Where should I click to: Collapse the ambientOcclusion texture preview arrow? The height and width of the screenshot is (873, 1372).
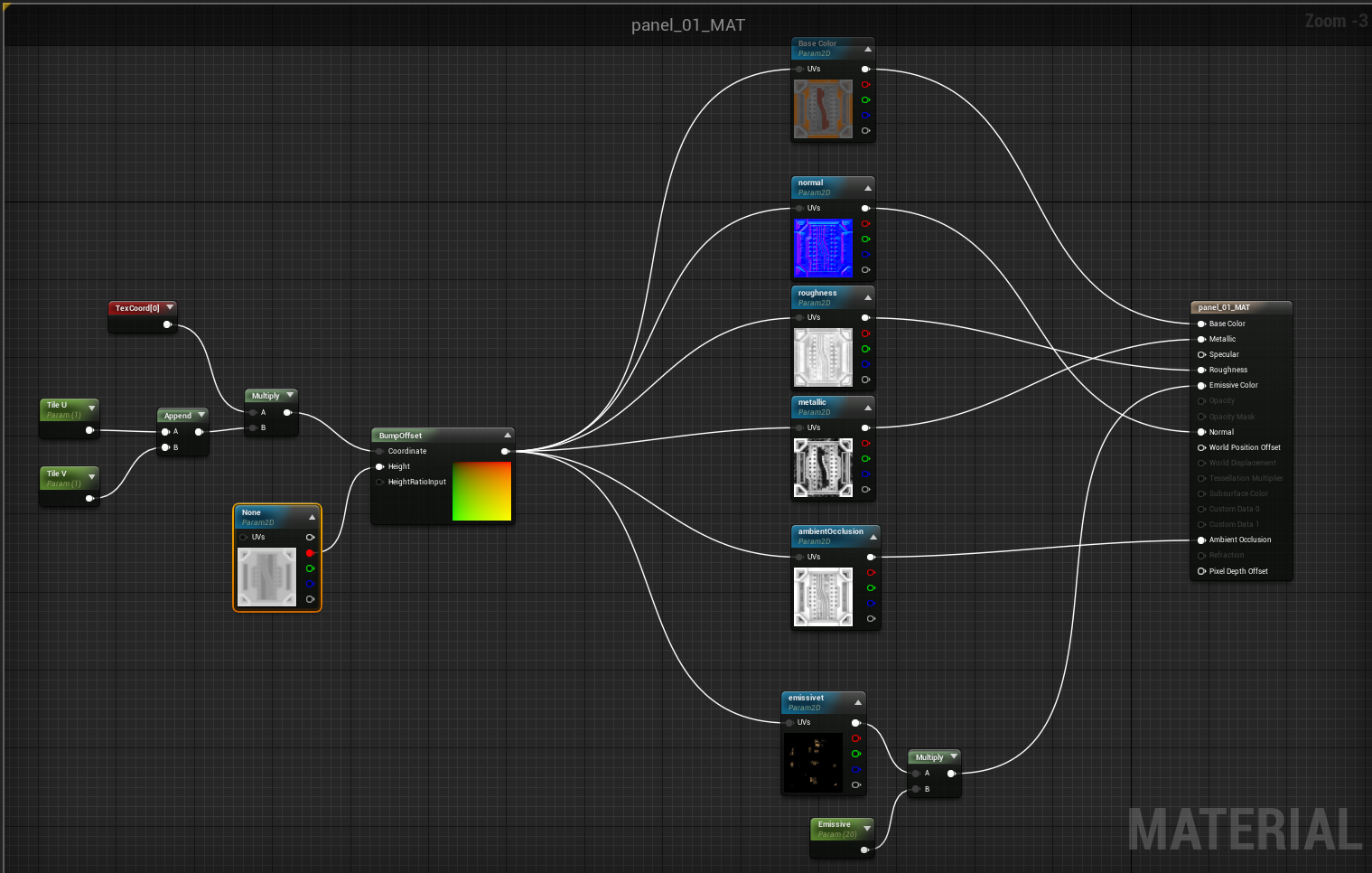click(x=873, y=537)
